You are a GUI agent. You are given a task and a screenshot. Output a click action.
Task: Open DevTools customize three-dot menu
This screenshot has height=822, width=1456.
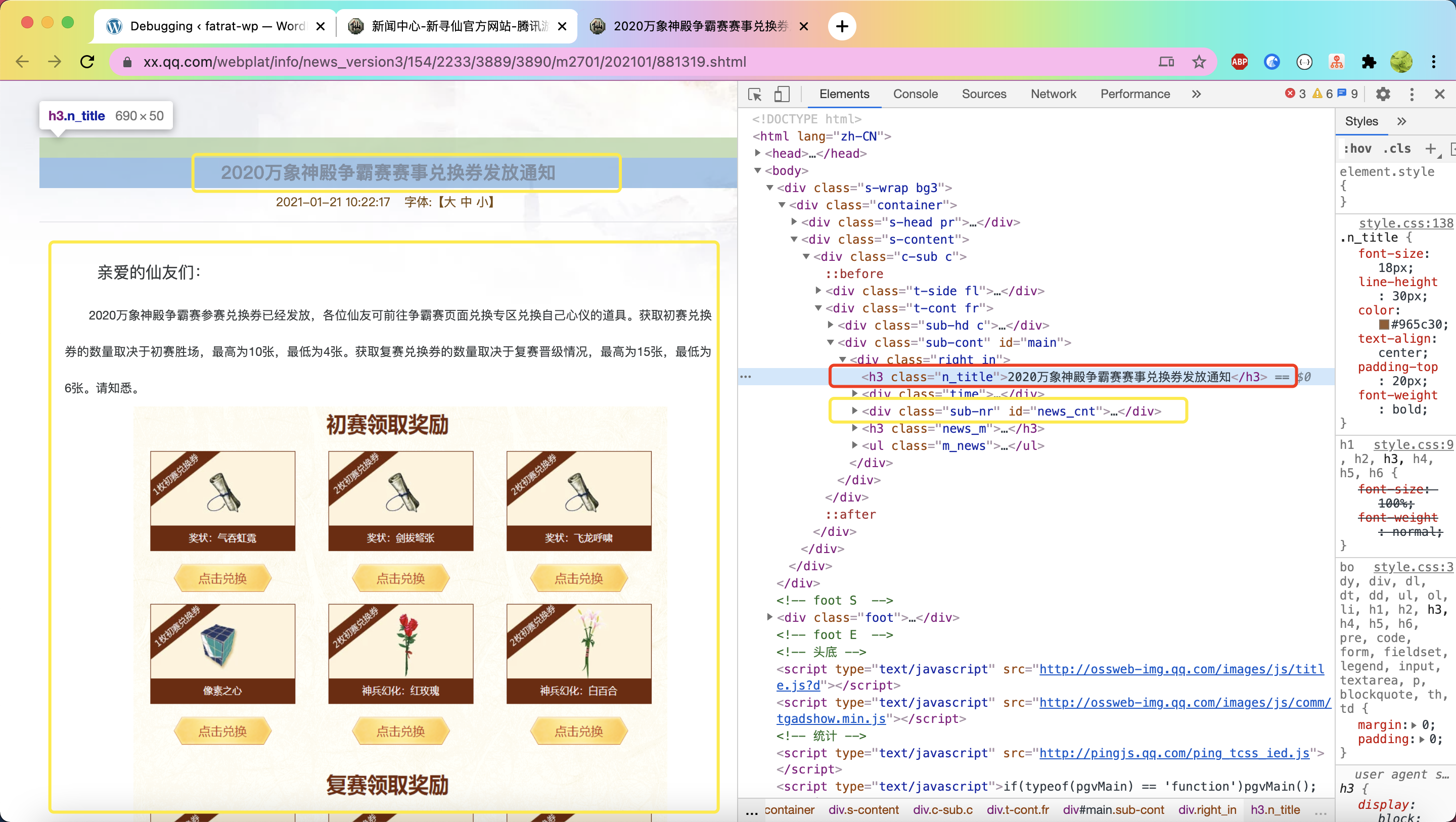pyautogui.click(x=1412, y=94)
